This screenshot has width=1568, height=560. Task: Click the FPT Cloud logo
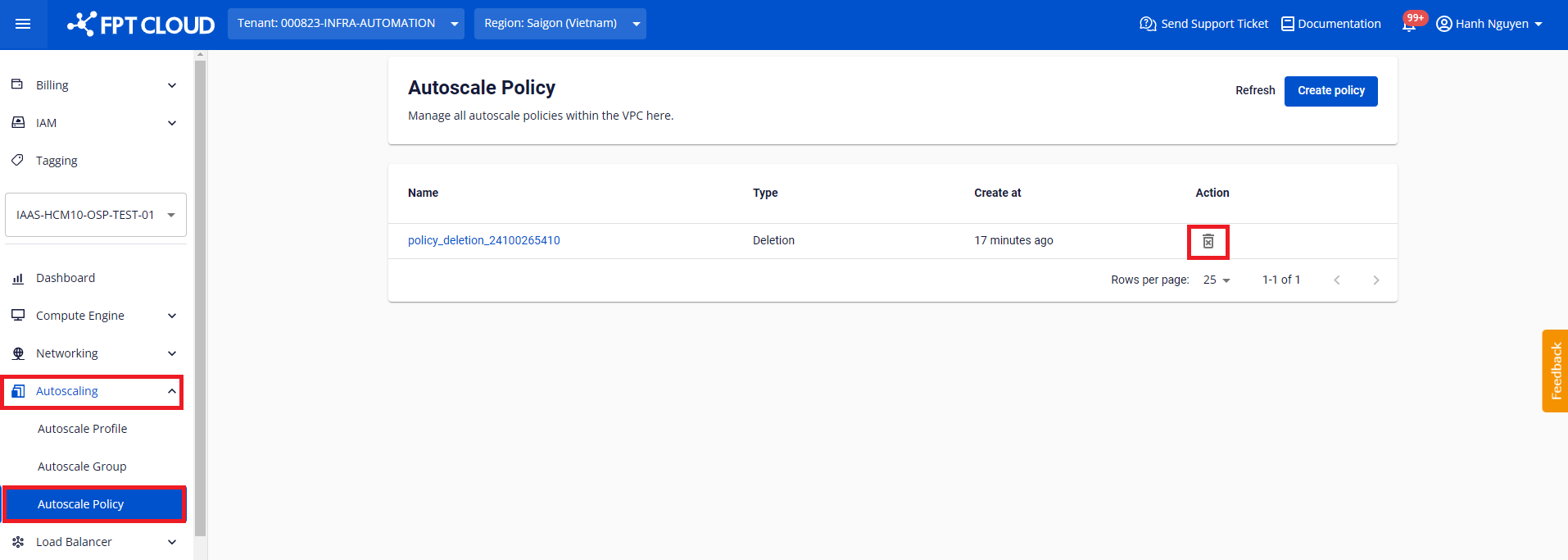(x=141, y=25)
